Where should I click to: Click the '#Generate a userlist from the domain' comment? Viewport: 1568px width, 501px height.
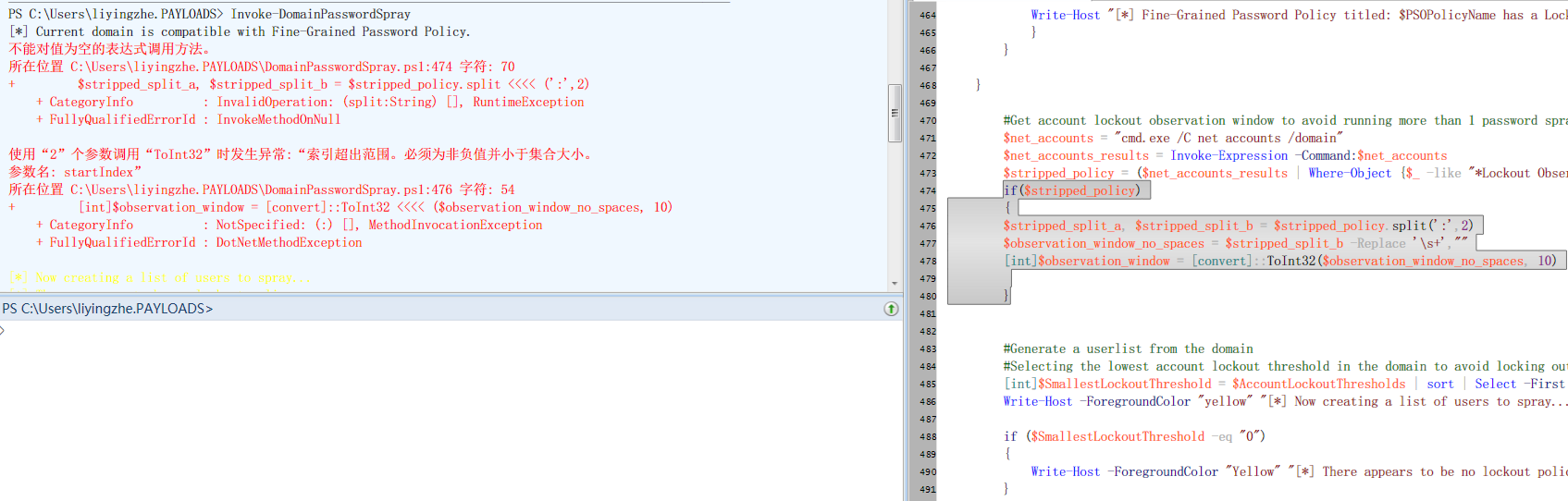tap(1129, 348)
